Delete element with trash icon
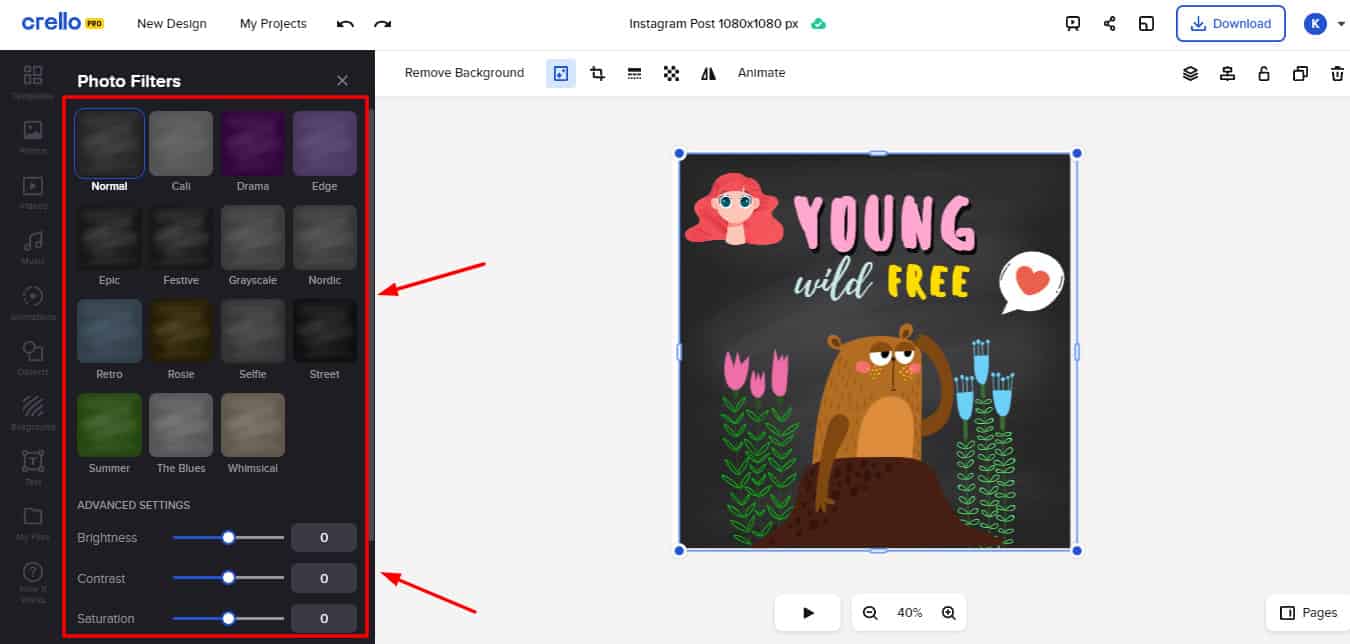 pos(1337,73)
